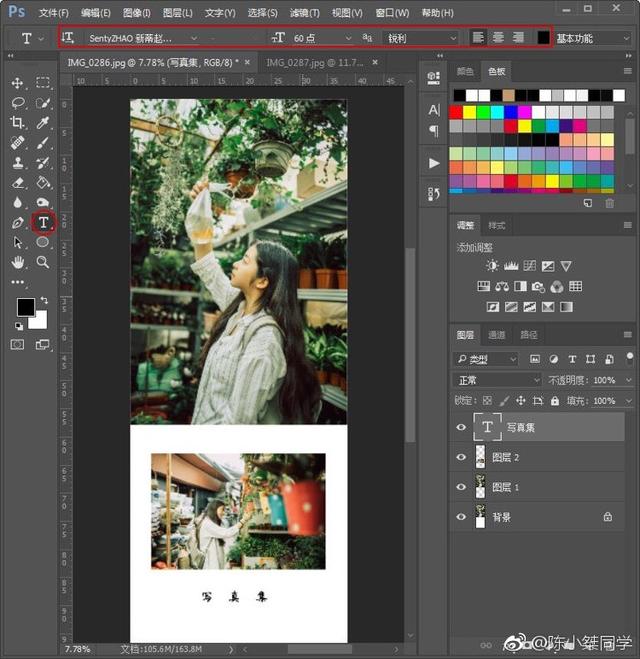Toggle visibility of 图层 2
Screen dimensions: 640x659
click(461, 457)
